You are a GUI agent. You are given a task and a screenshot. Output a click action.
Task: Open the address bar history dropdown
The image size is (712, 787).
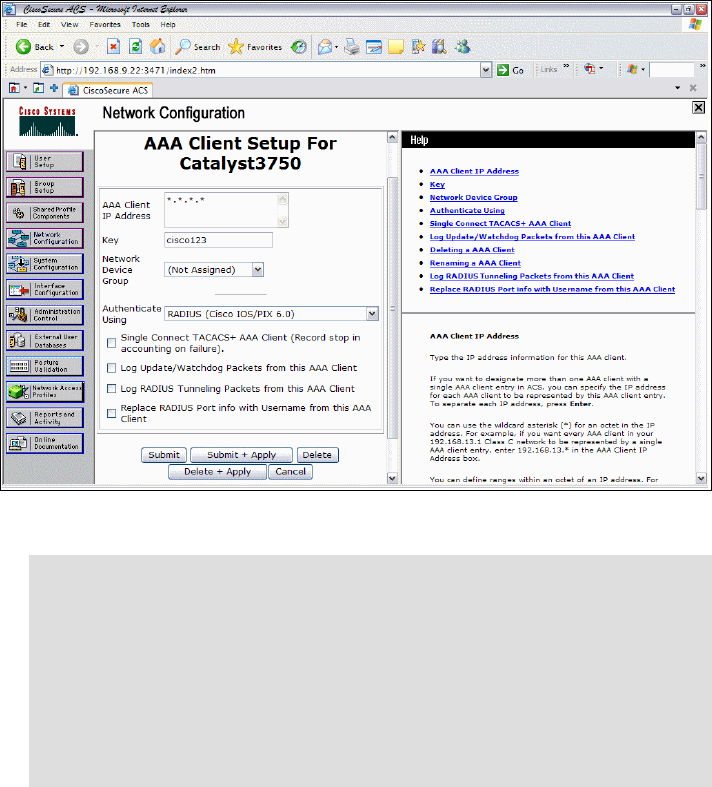point(485,70)
